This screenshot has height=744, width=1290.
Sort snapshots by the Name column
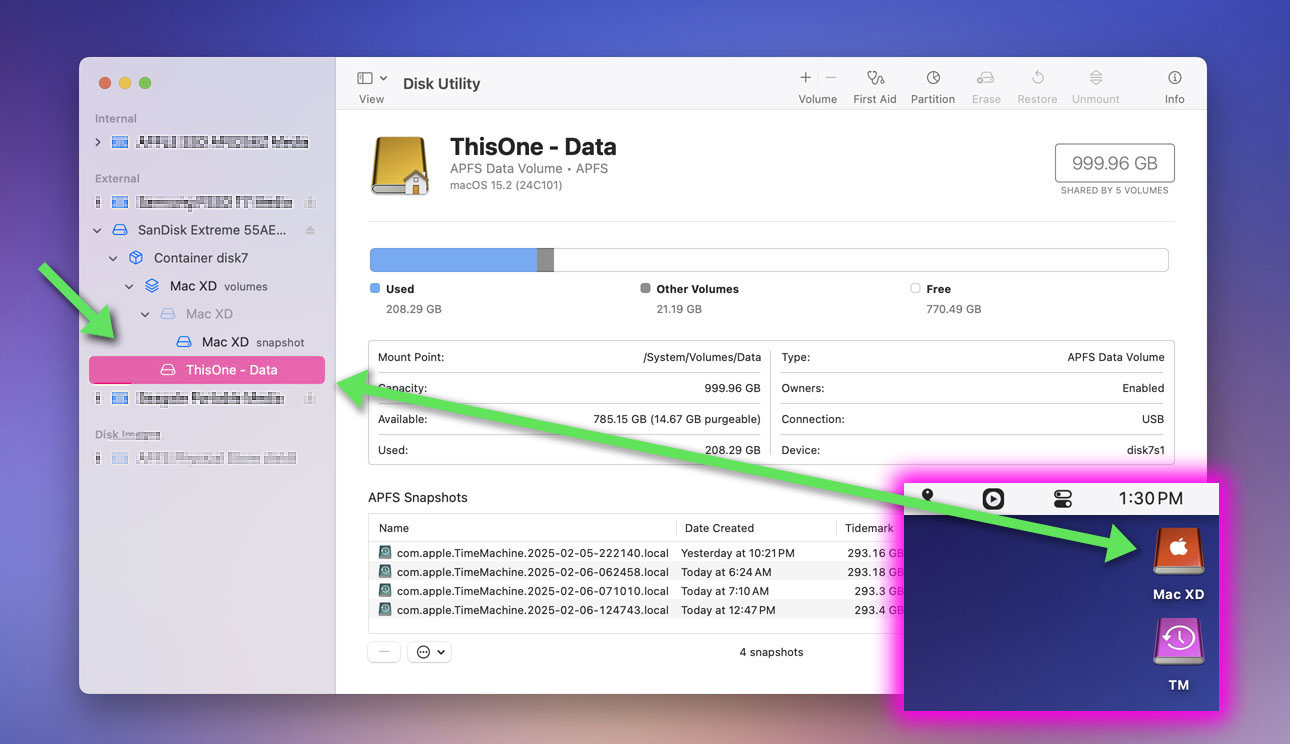pyautogui.click(x=523, y=528)
